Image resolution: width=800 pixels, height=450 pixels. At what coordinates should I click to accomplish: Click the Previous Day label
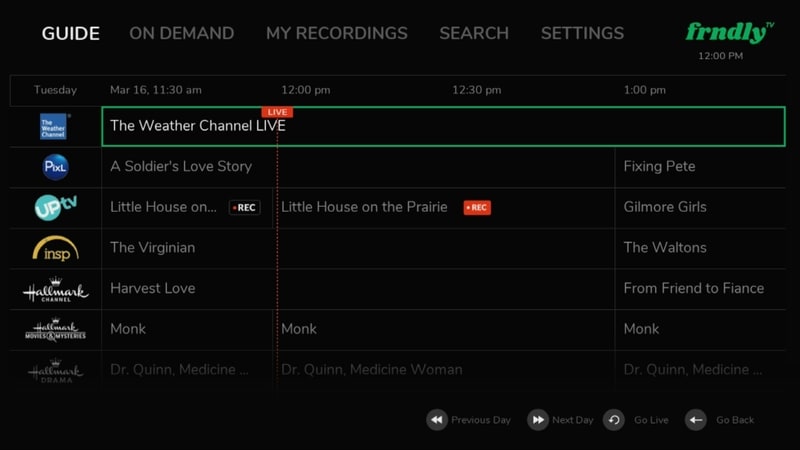point(481,420)
